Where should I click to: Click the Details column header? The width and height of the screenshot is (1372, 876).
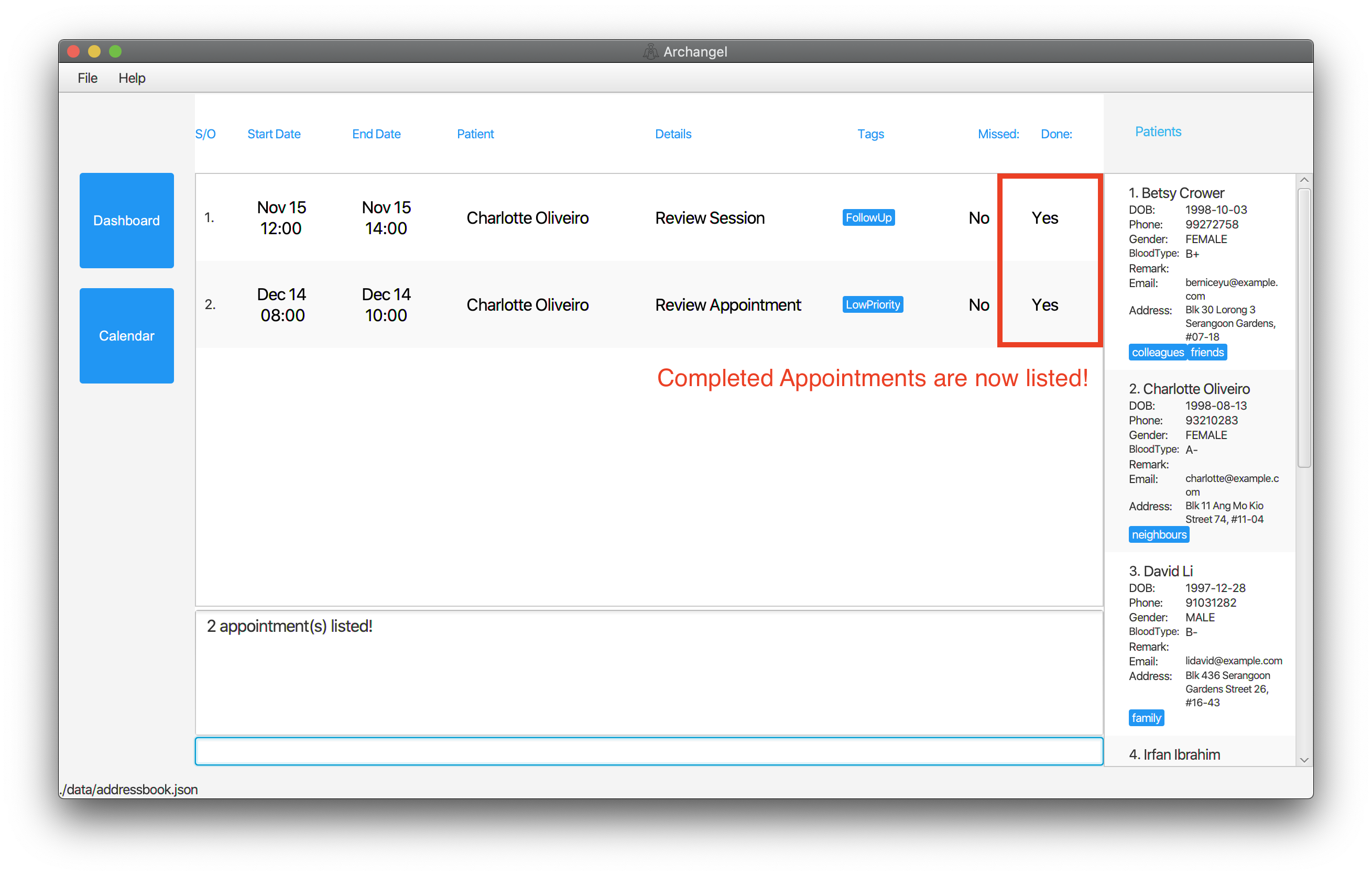[x=673, y=134]
